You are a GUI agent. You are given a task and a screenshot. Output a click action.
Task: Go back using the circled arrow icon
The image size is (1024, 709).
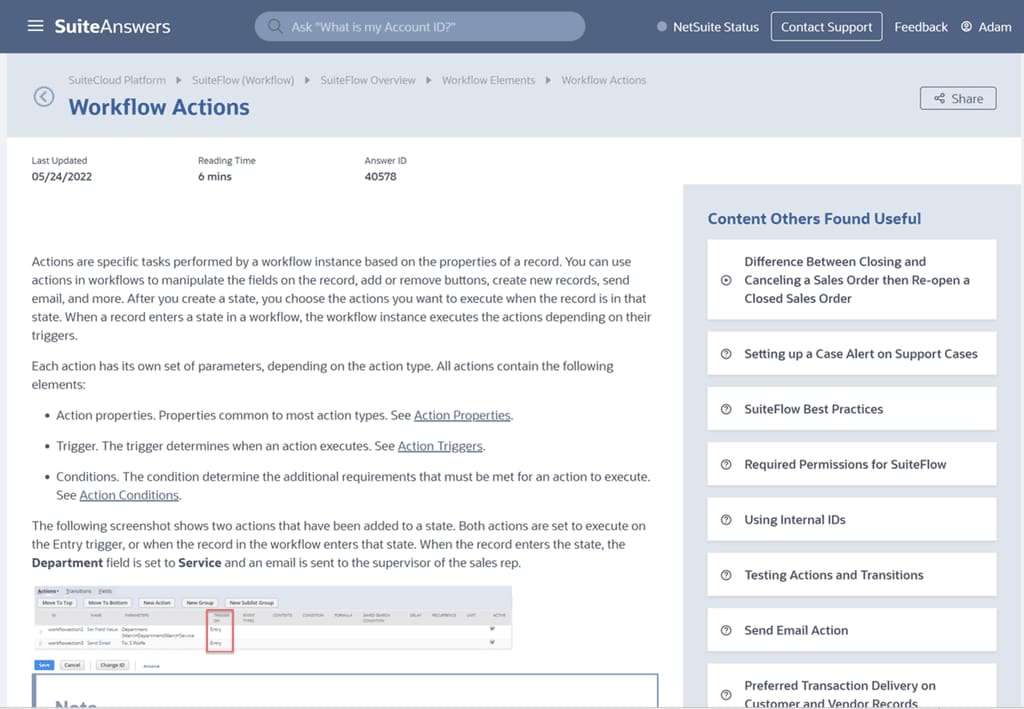tap(44, 97)
